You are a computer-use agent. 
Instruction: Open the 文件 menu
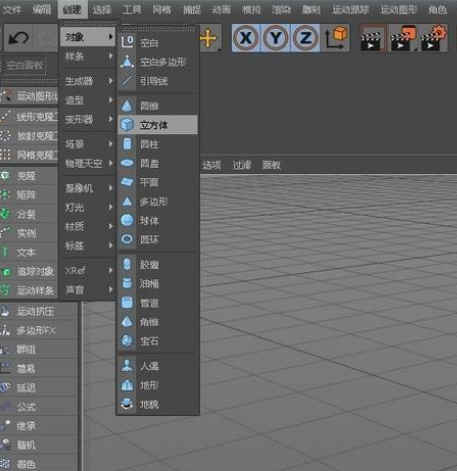click(12, 10)
